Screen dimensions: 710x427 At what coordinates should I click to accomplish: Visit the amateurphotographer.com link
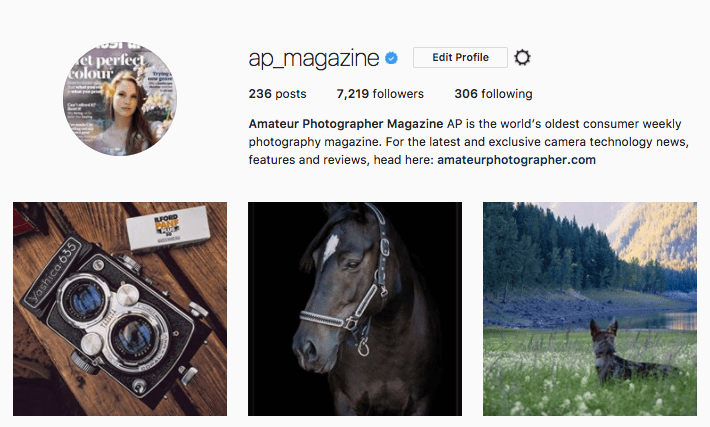[516, 160]
